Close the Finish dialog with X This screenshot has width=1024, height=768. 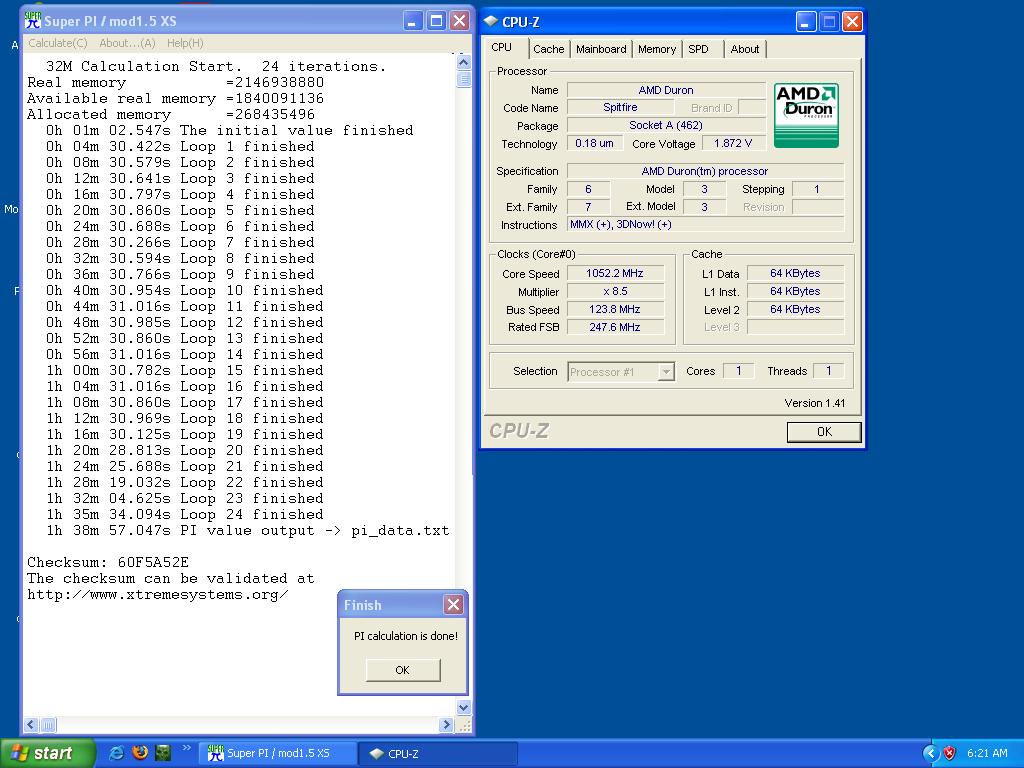453,605
